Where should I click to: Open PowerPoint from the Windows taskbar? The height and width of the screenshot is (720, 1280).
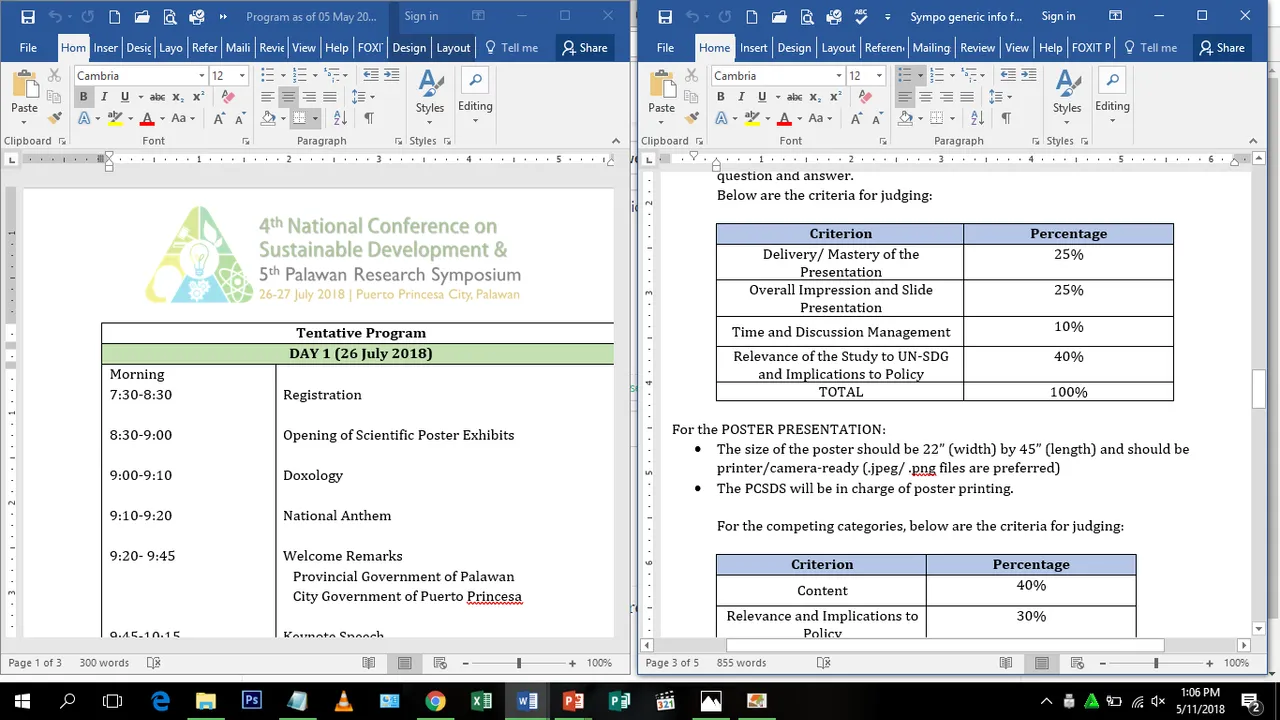(573, 700)
